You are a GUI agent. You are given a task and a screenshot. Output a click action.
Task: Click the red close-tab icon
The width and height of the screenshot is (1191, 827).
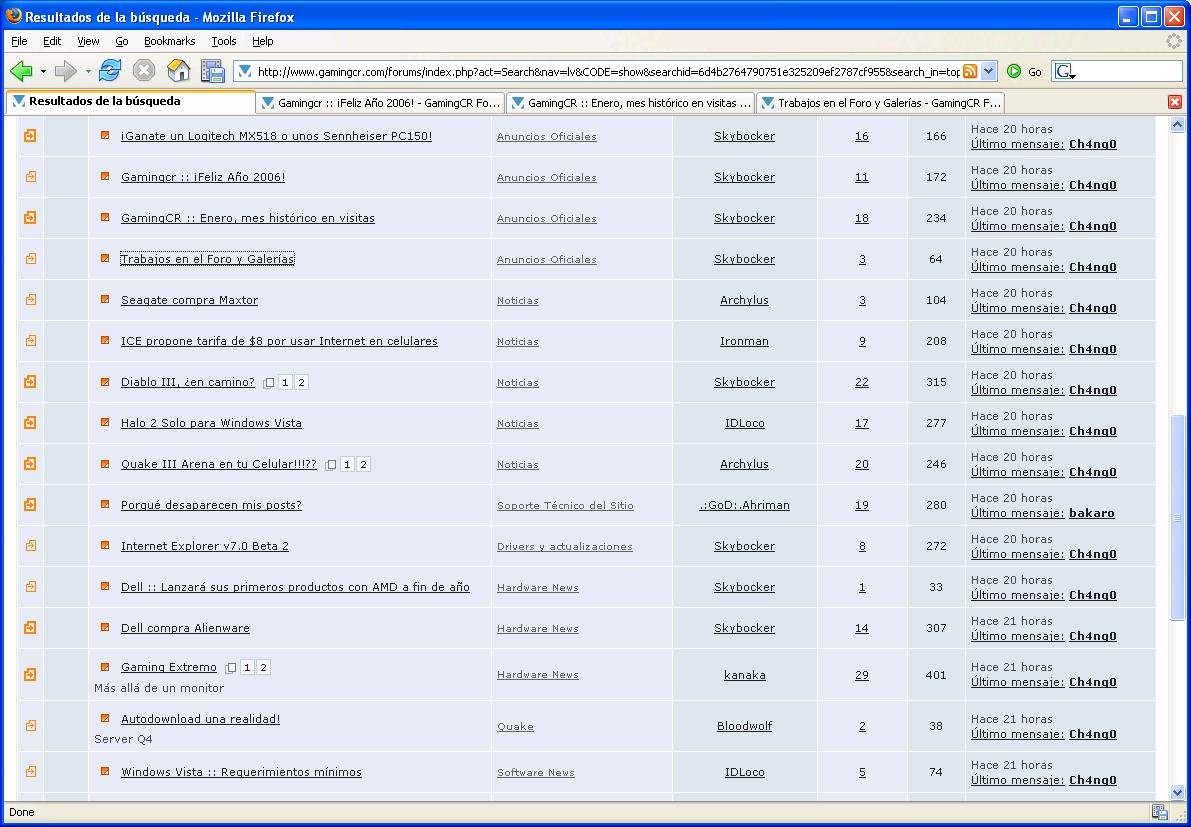1175,102
